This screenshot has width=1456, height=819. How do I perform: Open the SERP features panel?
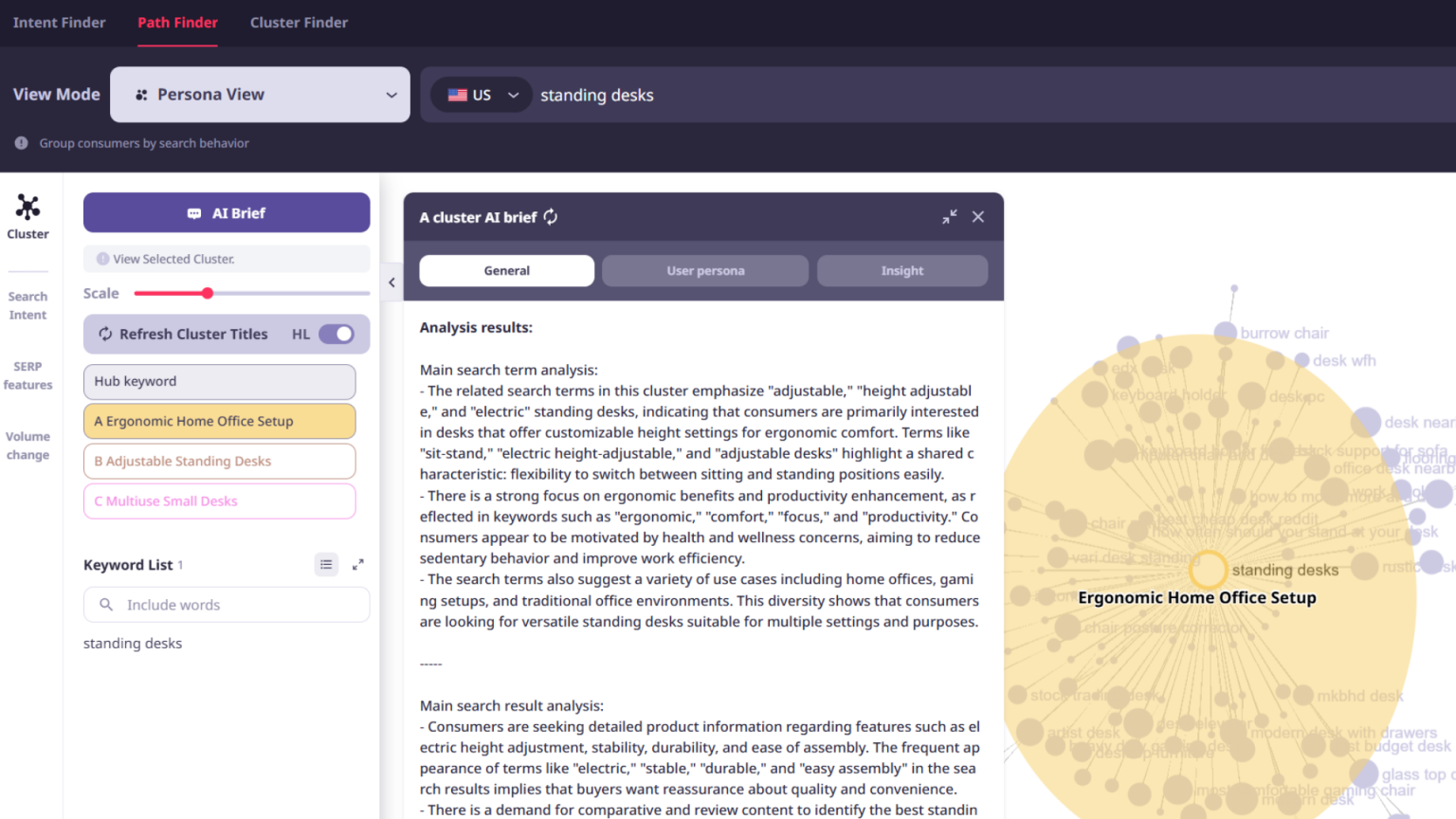point(28,375)
